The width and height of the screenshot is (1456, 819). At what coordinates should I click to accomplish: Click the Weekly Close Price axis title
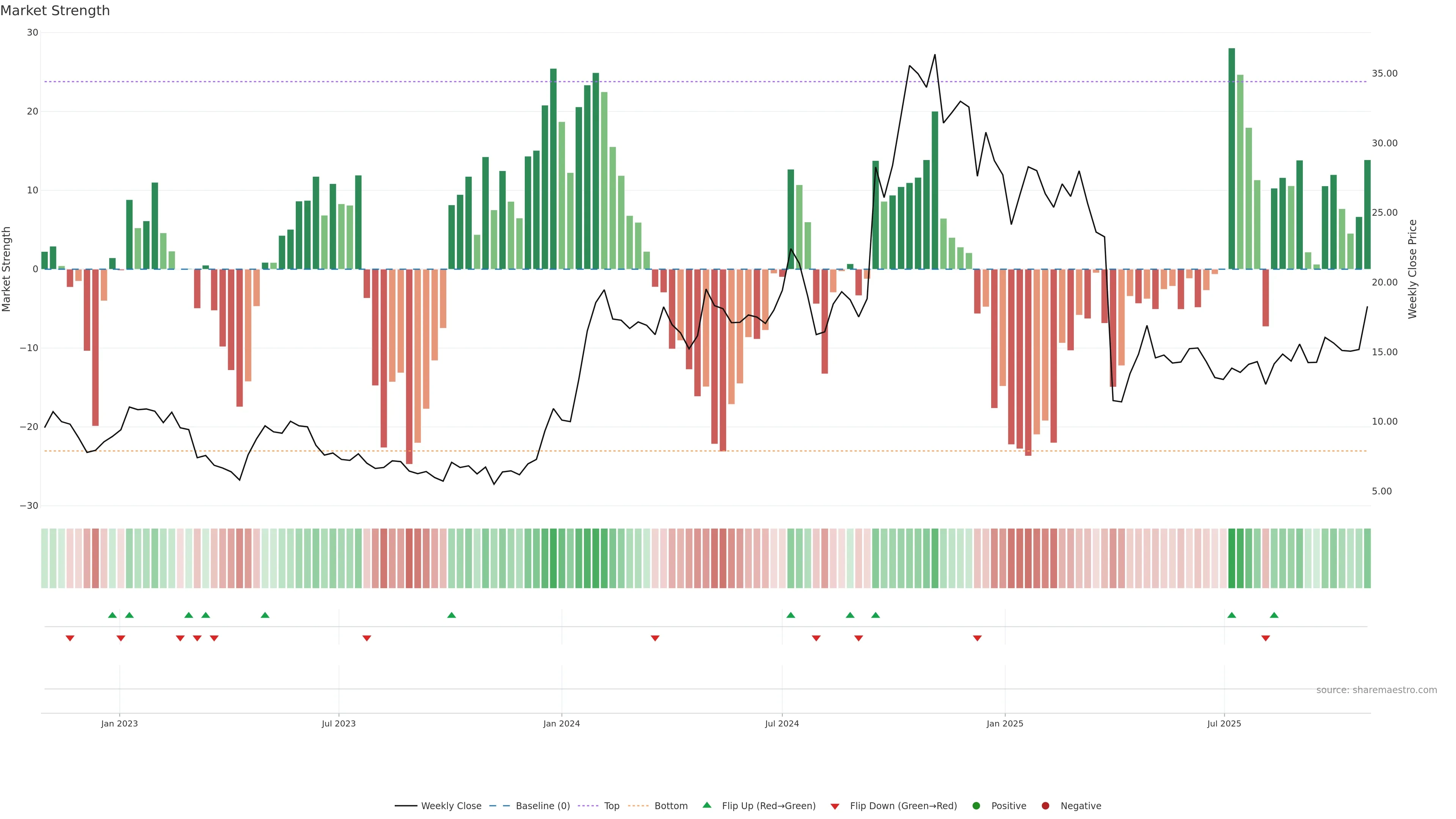tap(1412, 269)
